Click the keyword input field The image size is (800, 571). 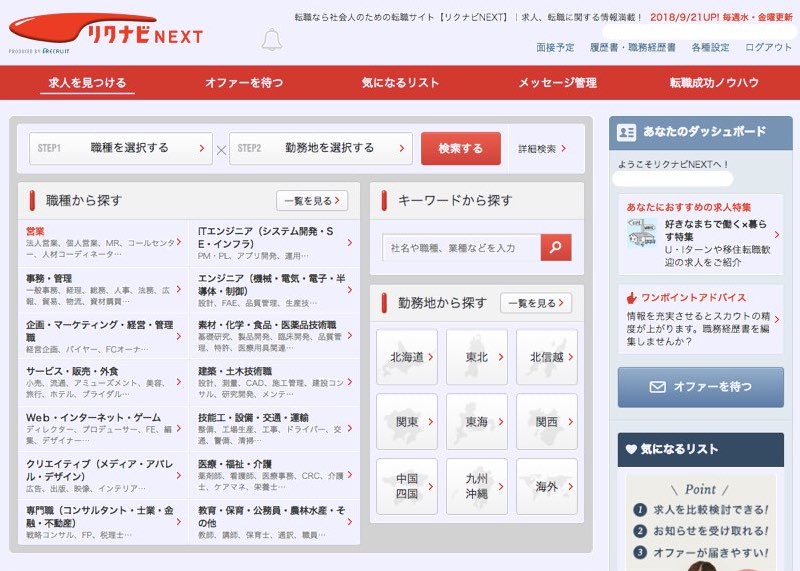462,247
